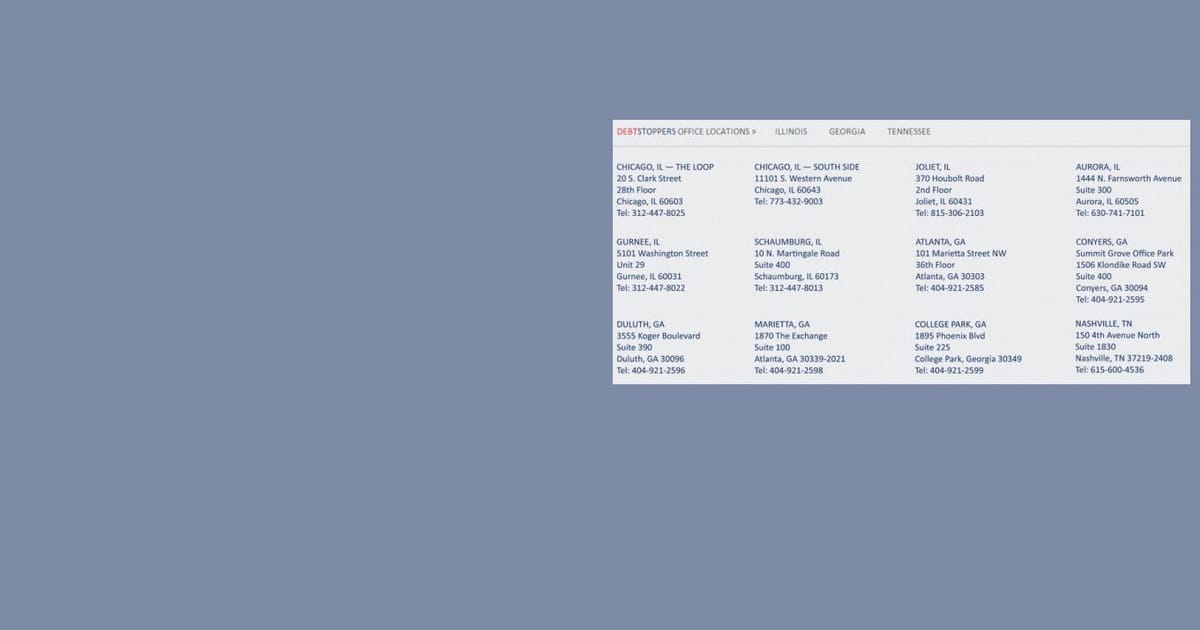
Task: Select the Chicago, IL — South Side office
Action: click(806, 167)
